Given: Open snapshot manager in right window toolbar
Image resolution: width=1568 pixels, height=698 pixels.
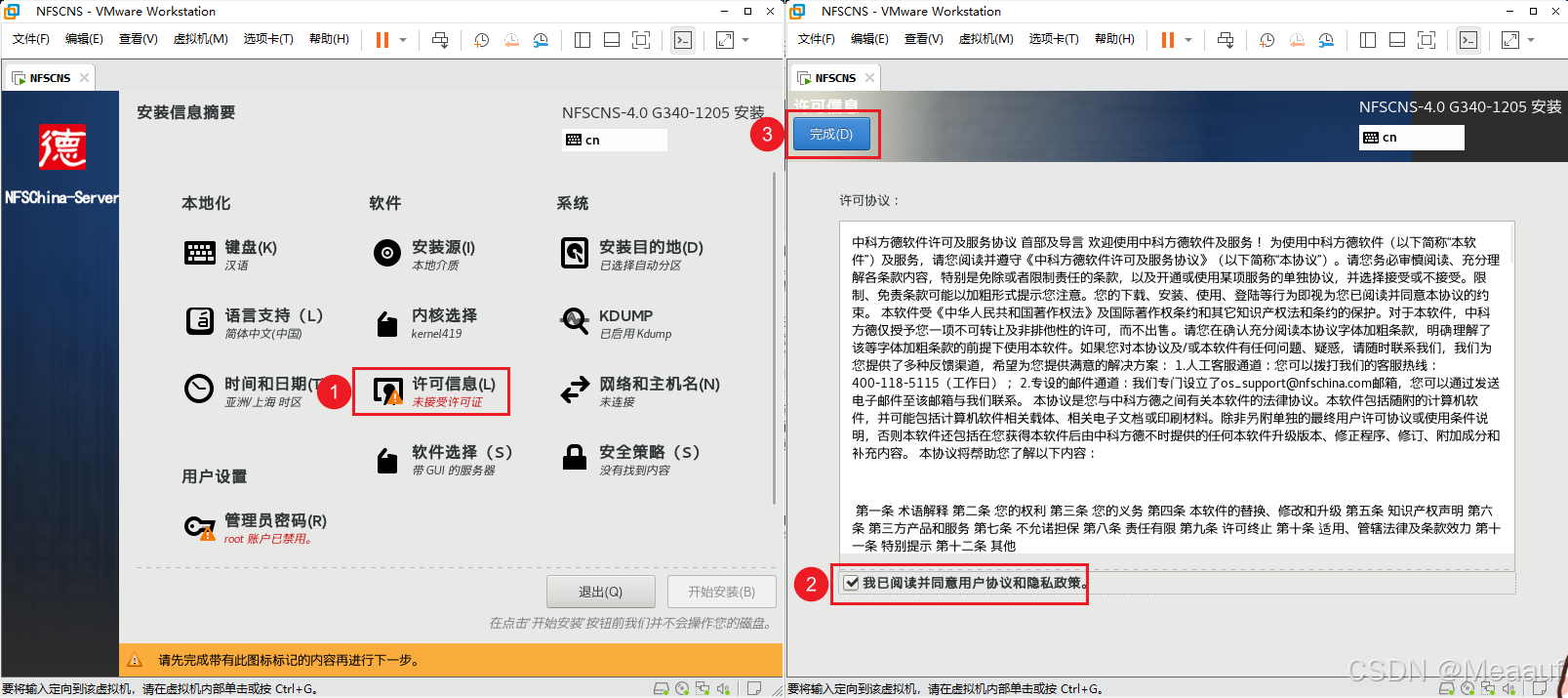Looking at the screenshot, I should click(x=1326, y=40).
